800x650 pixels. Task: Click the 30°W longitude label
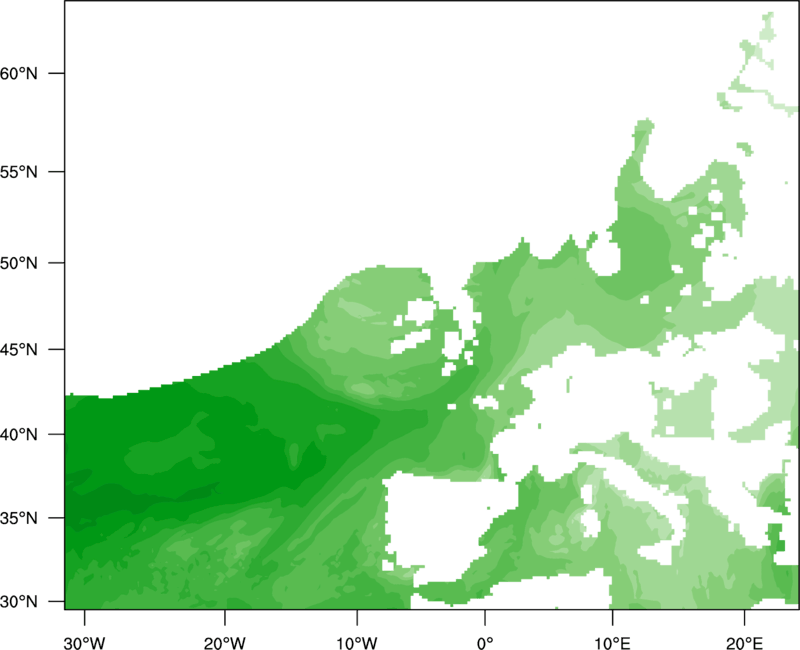tap(85, 643)
